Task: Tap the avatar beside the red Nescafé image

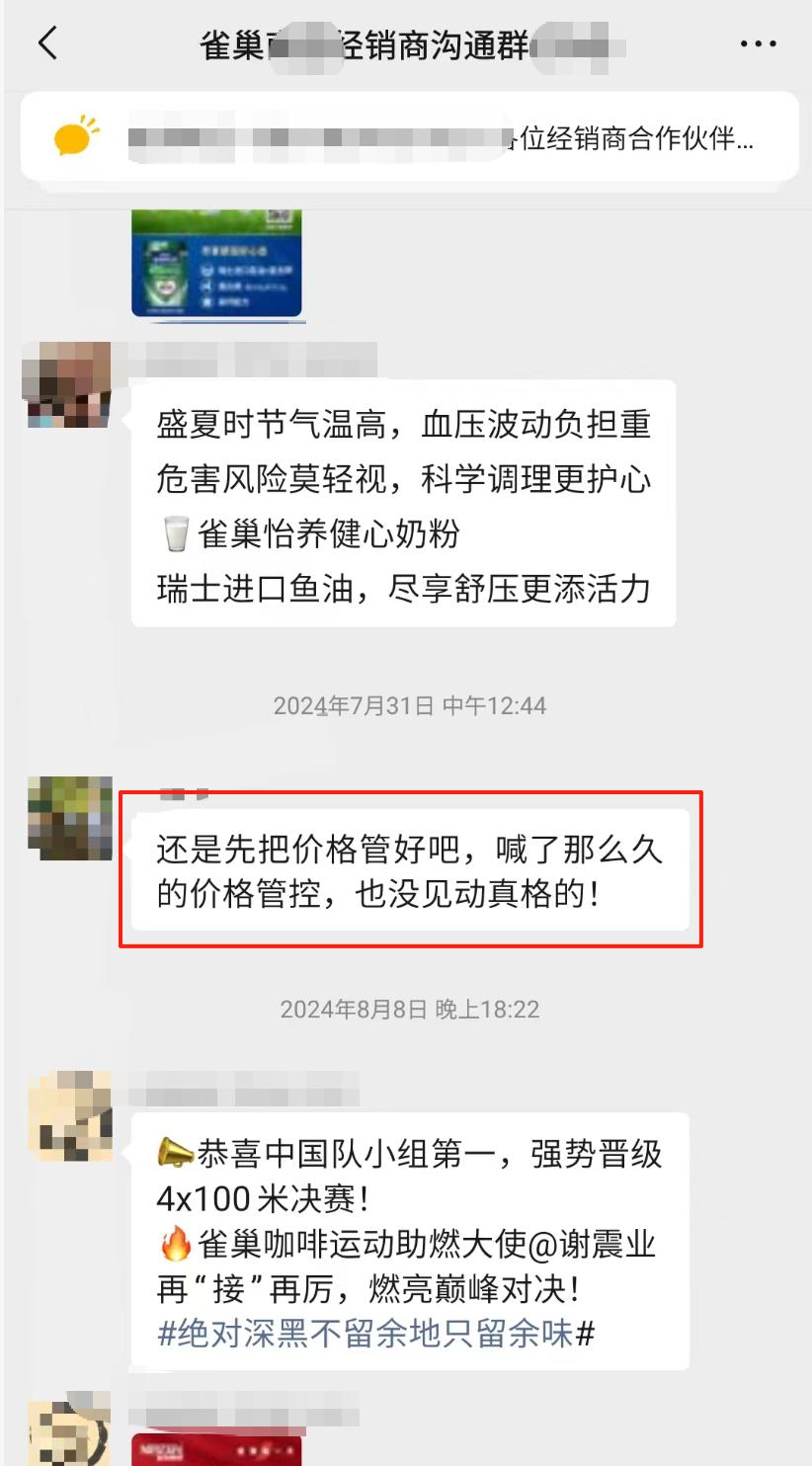Action: pos(69,1429)
